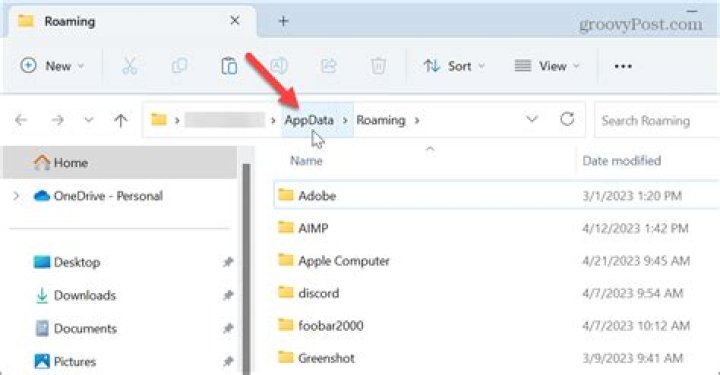The width and height of the screenshot is (720, 375).
Task: Click AIMP folder's yellow icon
Action: pyautogui.click(x=286, y=227)
